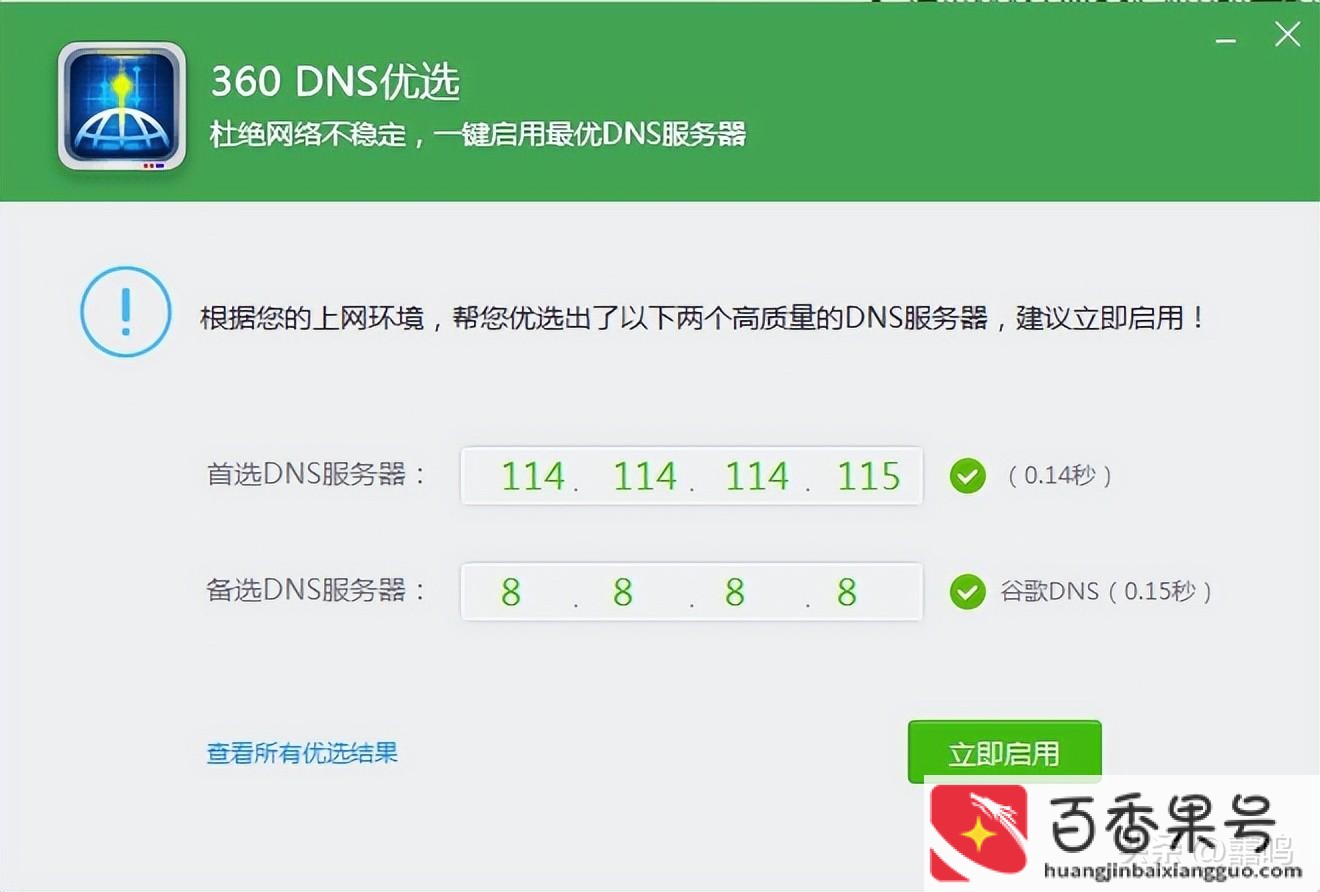Click the 首选DNS服务器 address field

point(691,476)
